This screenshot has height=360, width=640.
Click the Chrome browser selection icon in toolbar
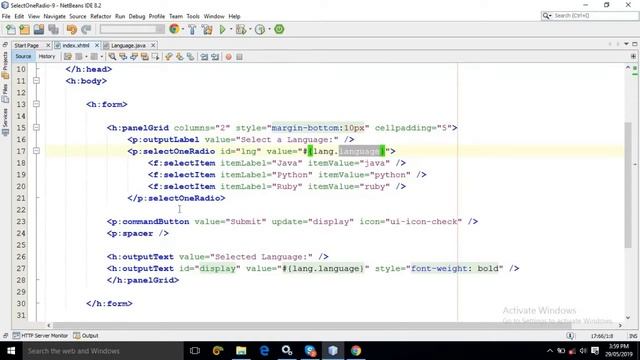click(x=174, y=29)
